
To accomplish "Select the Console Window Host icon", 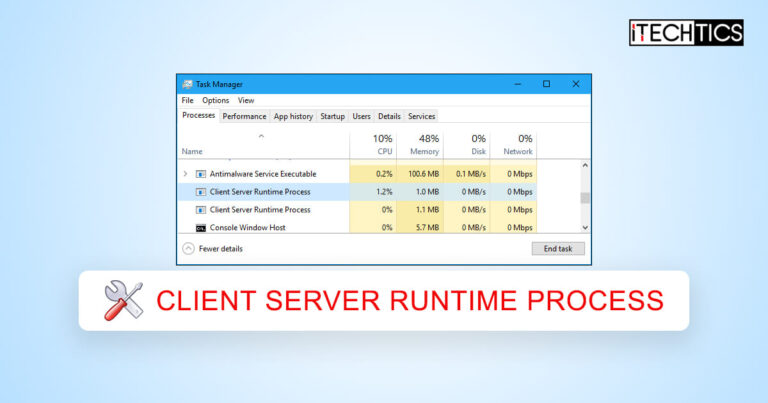I will pyautogui.click(x=200, y=228).
